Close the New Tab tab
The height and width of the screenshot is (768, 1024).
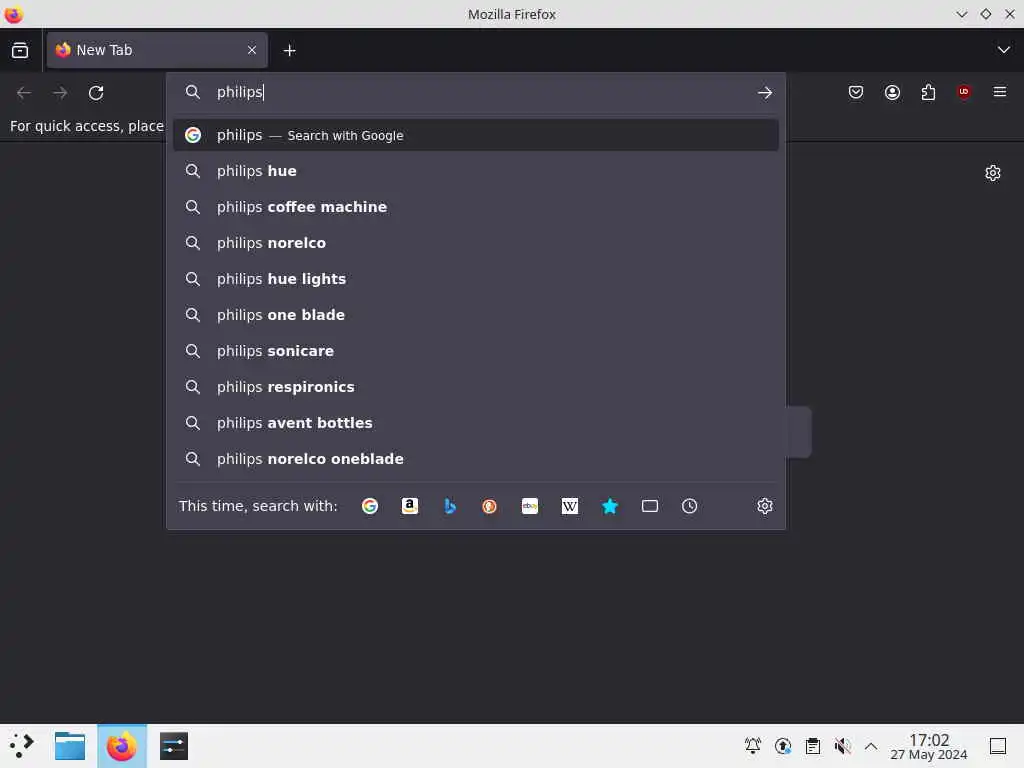(x=252, y=50)
